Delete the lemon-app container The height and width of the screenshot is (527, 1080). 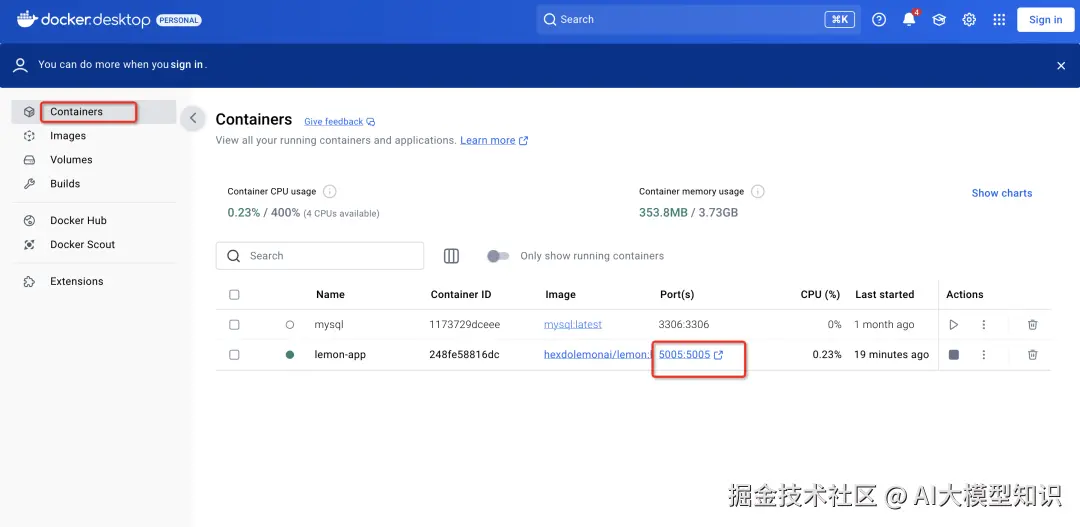point(1032,355)
